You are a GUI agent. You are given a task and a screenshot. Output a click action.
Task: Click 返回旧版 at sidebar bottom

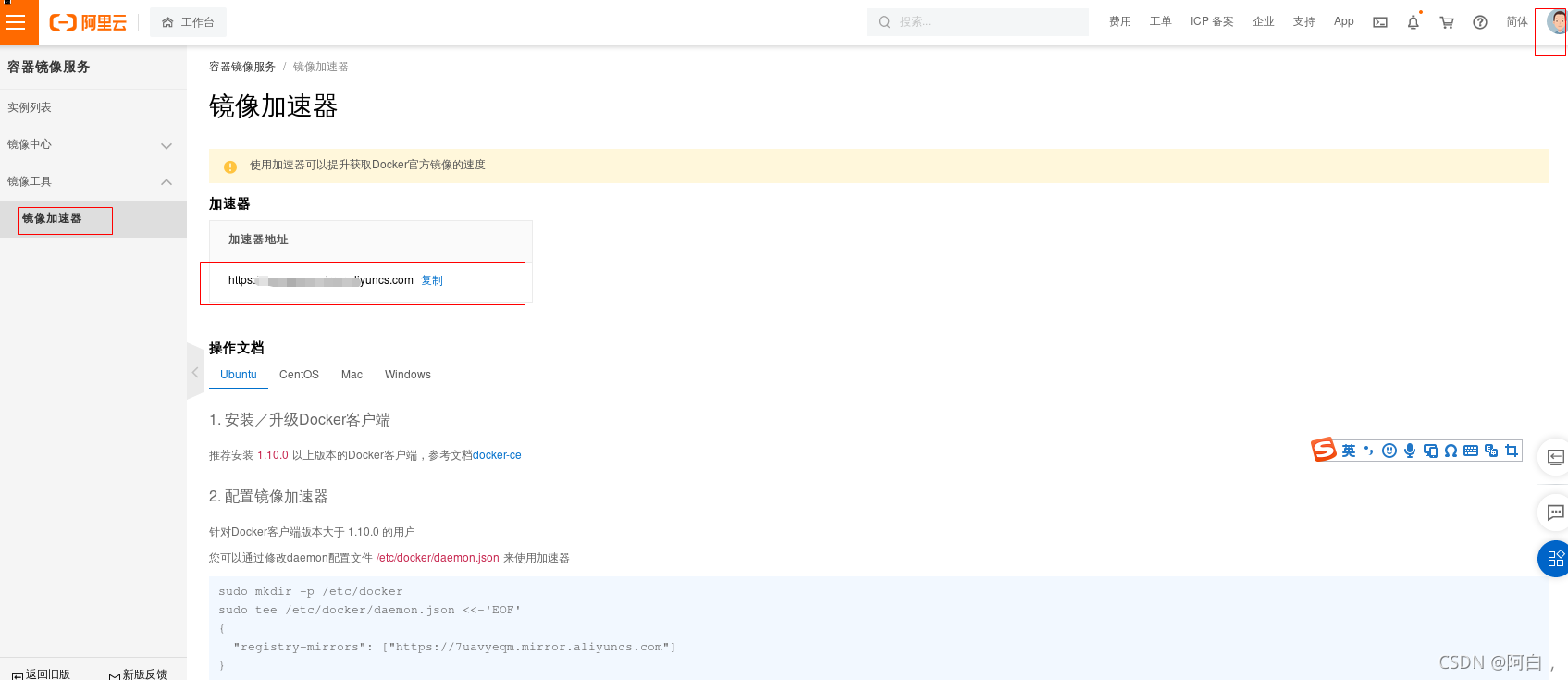tap(41, 674)
